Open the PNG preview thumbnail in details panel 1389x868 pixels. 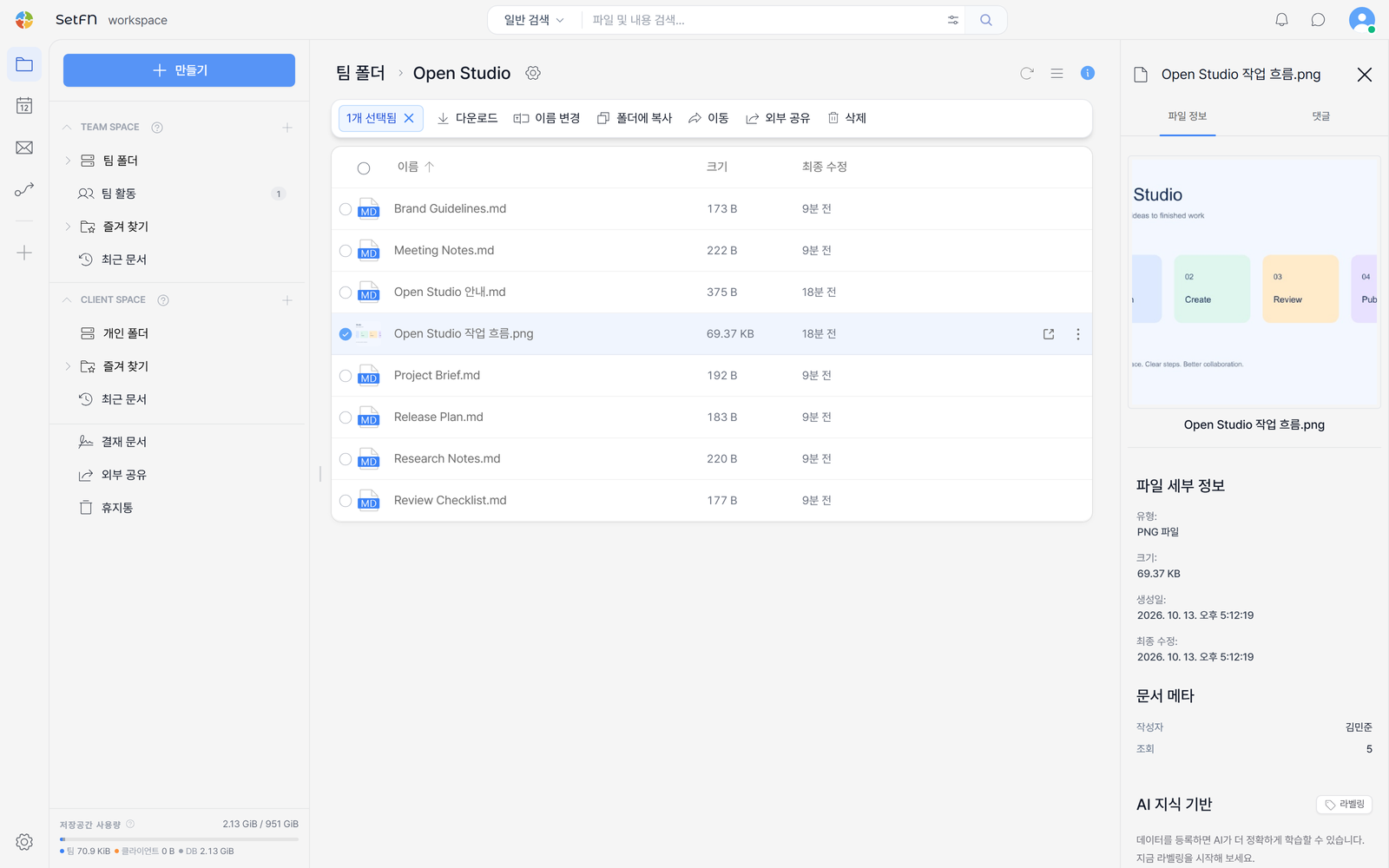[1254, 282]
